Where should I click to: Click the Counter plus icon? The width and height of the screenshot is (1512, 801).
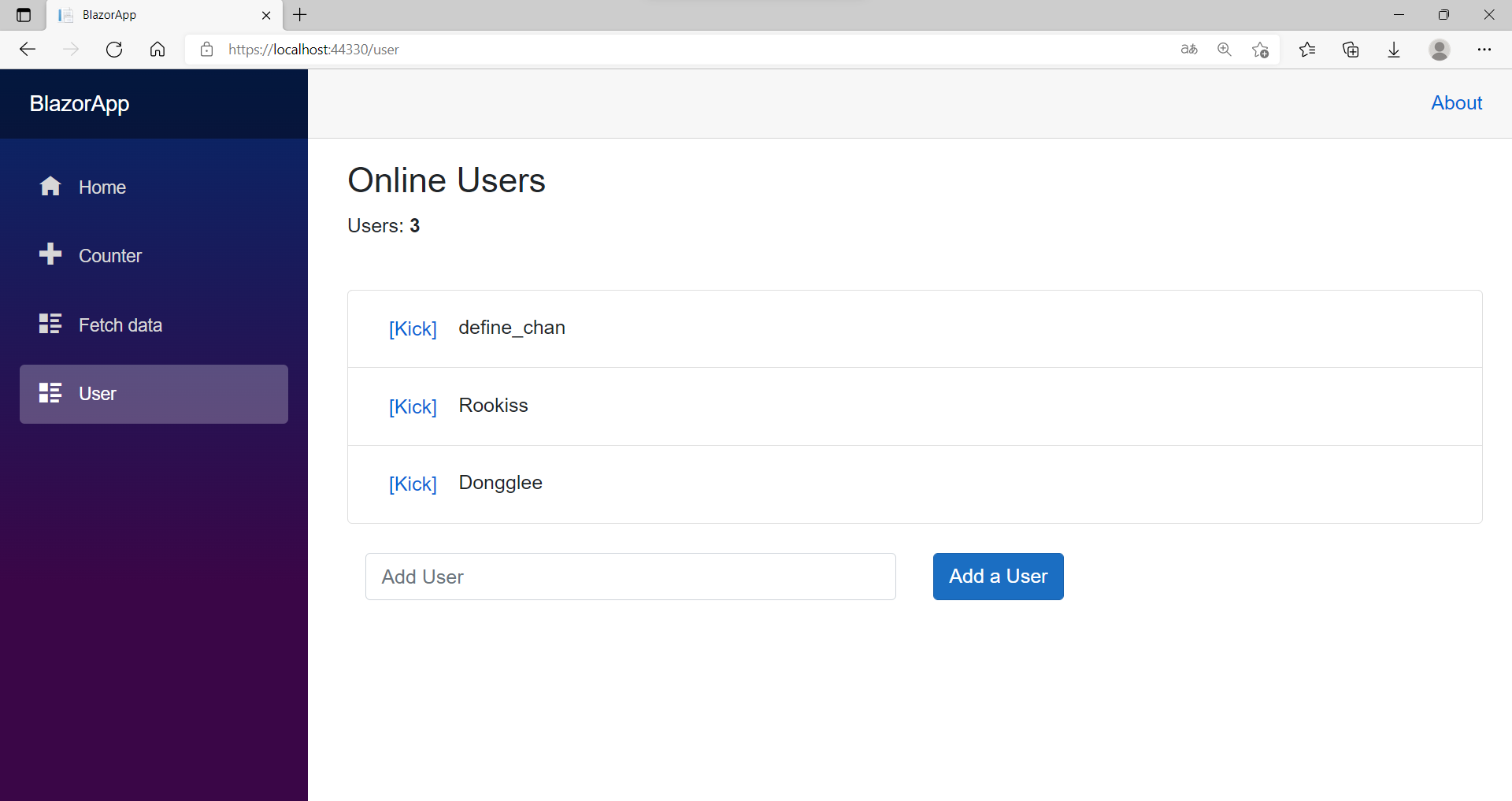[x=50, y=254]
